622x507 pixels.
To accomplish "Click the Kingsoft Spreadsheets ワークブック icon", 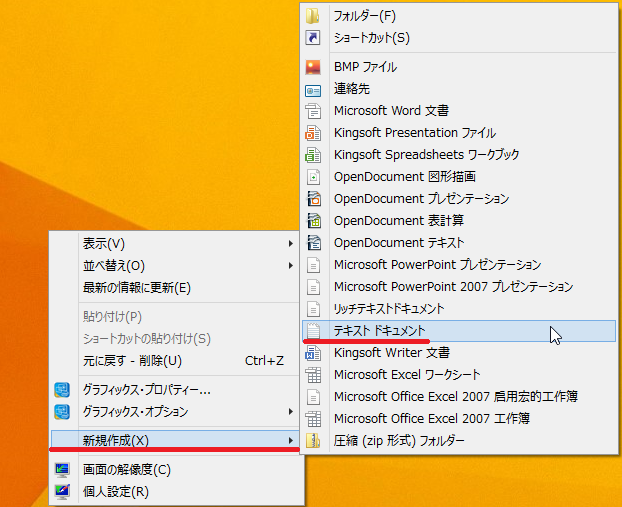I will 313,155.
